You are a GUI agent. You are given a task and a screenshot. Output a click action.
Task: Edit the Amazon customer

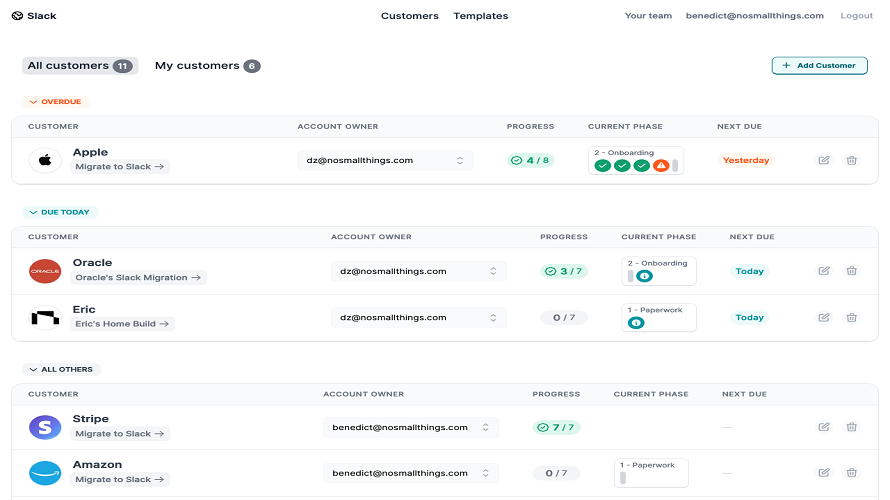pos(824,473)
